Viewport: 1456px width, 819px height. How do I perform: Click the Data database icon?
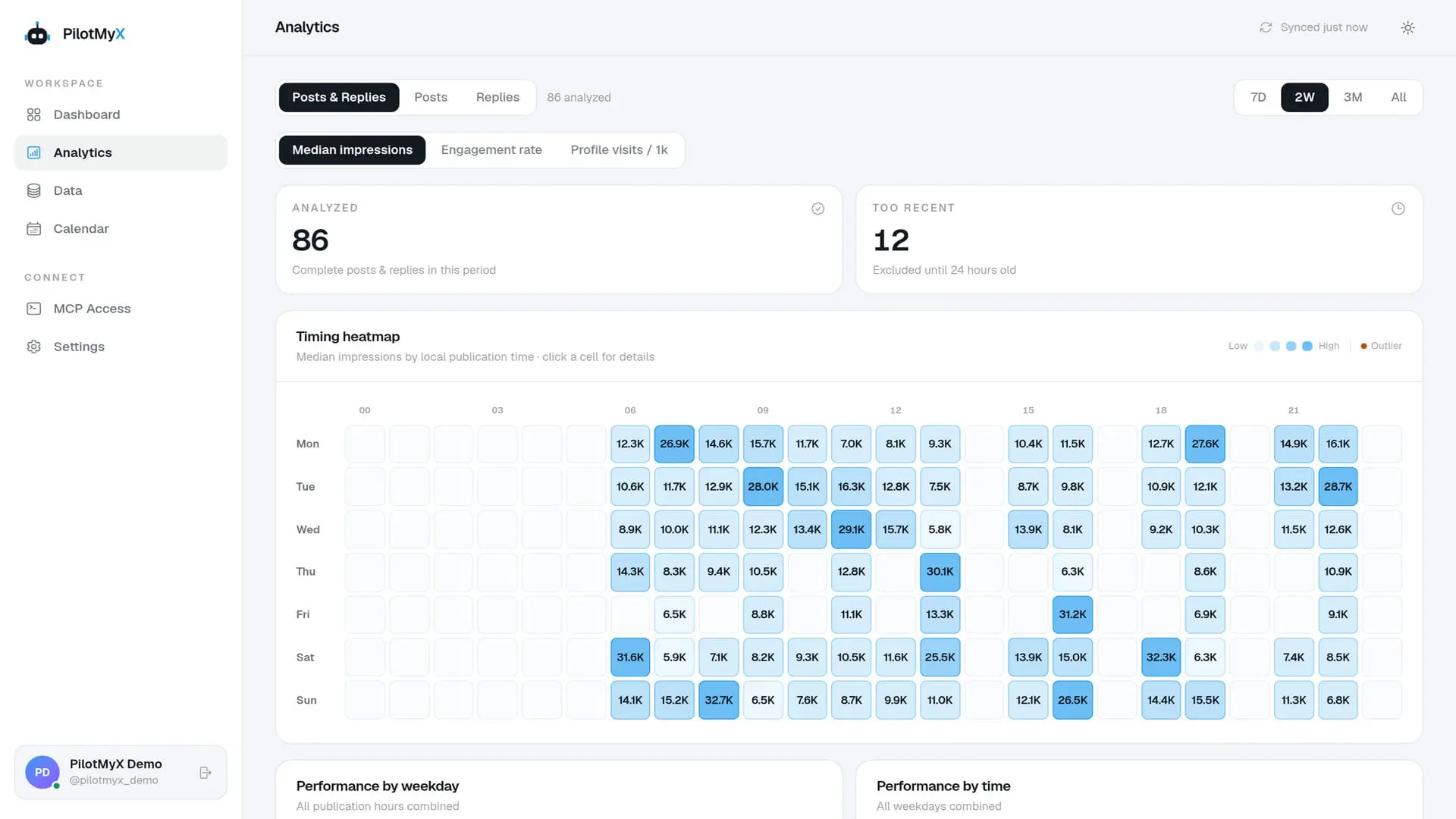pyautogui.click(x=33, y=190)
